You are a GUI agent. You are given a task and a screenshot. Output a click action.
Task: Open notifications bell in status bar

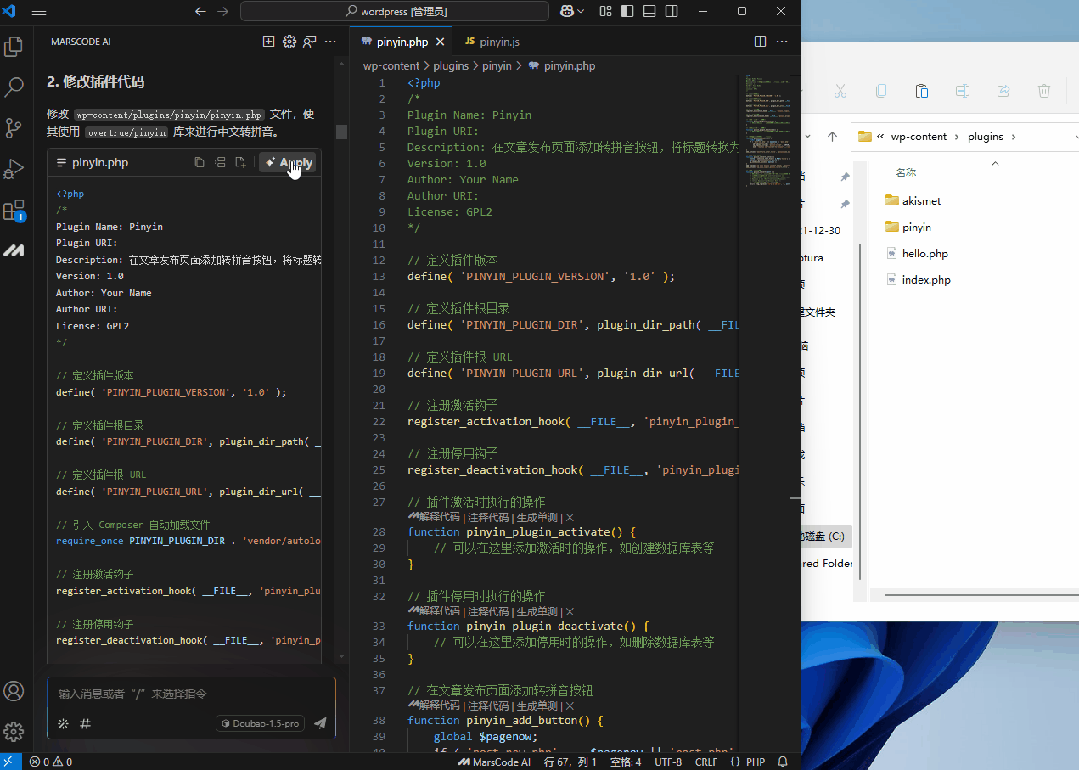click(782, 762)
